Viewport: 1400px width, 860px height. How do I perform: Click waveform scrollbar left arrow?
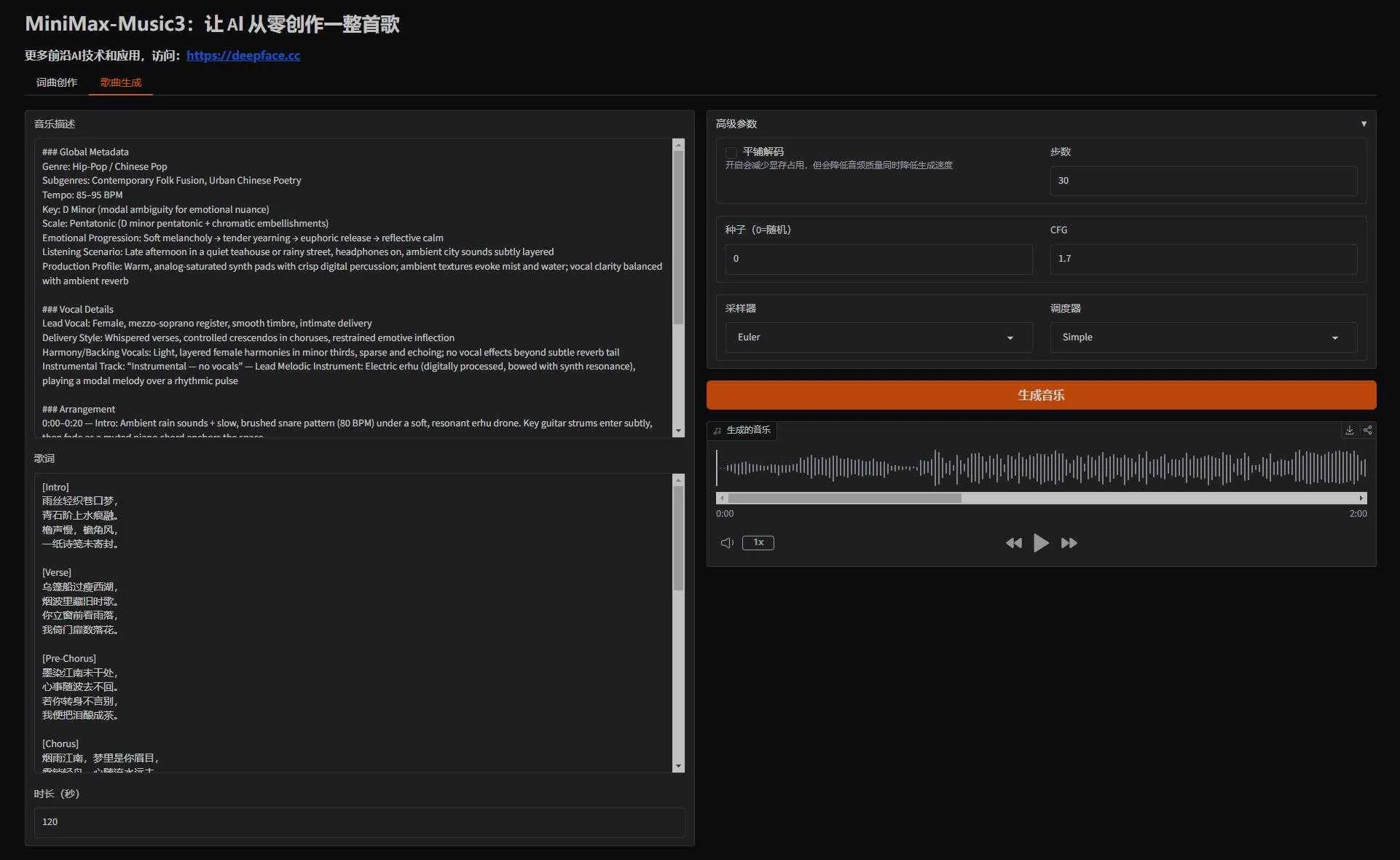(x=721, y=499)
